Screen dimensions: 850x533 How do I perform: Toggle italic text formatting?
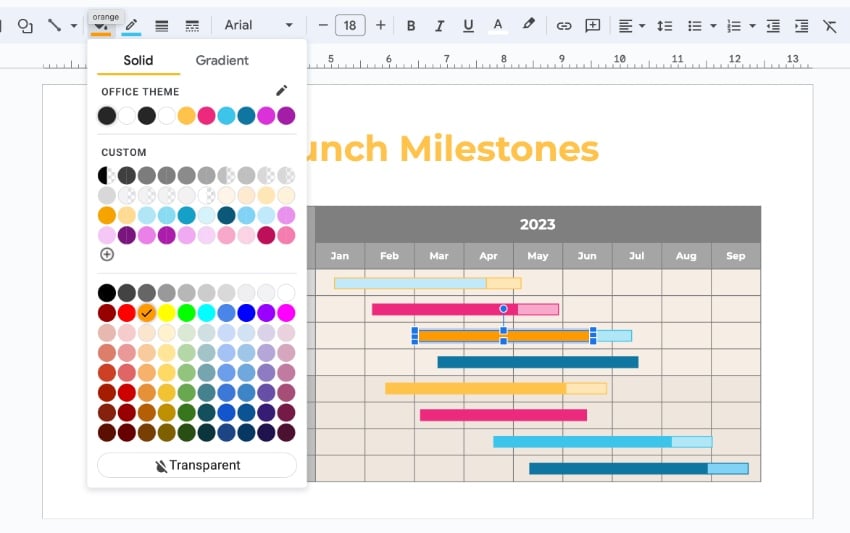440,25
